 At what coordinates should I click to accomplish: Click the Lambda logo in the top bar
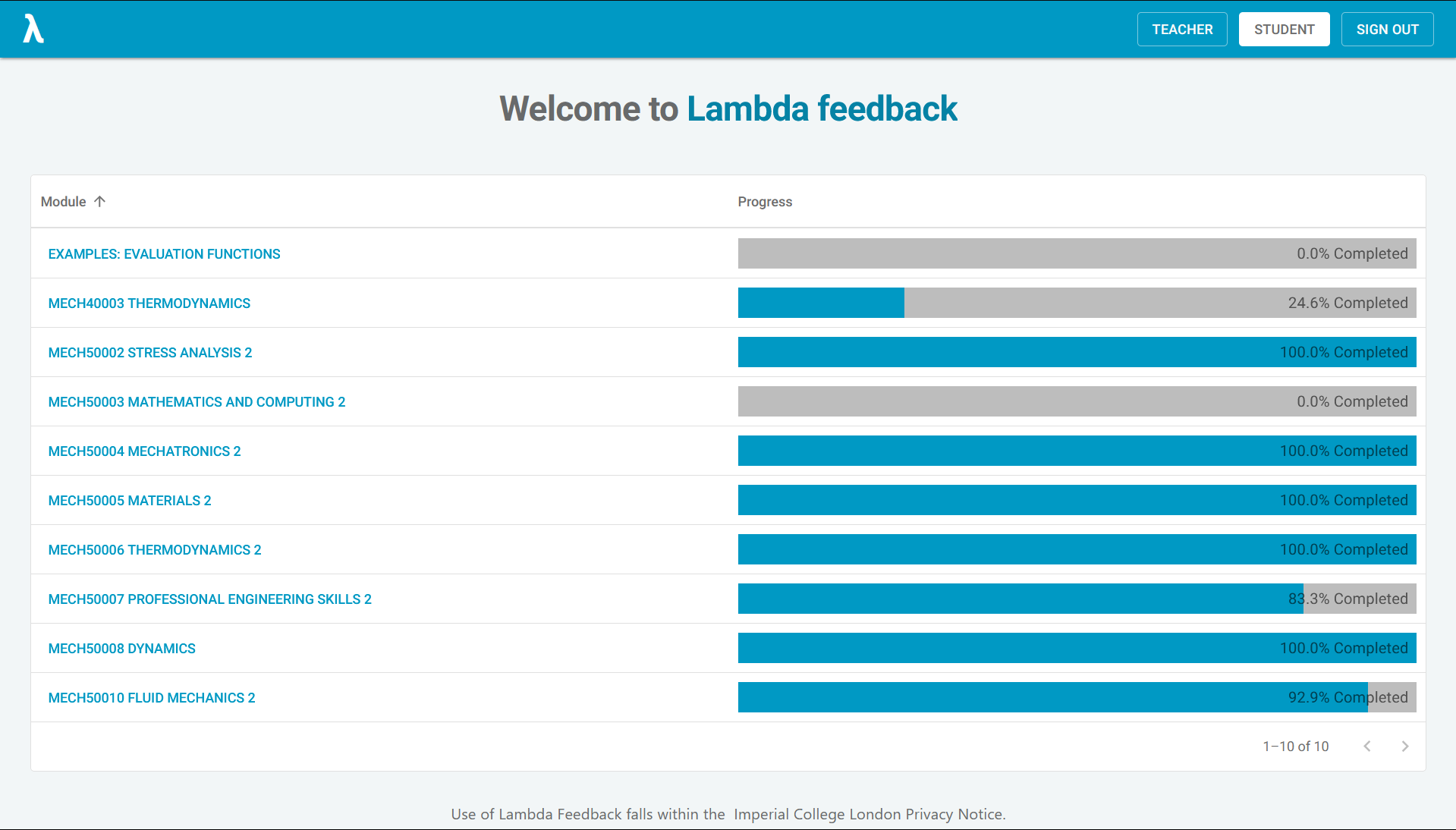[33, 29]
